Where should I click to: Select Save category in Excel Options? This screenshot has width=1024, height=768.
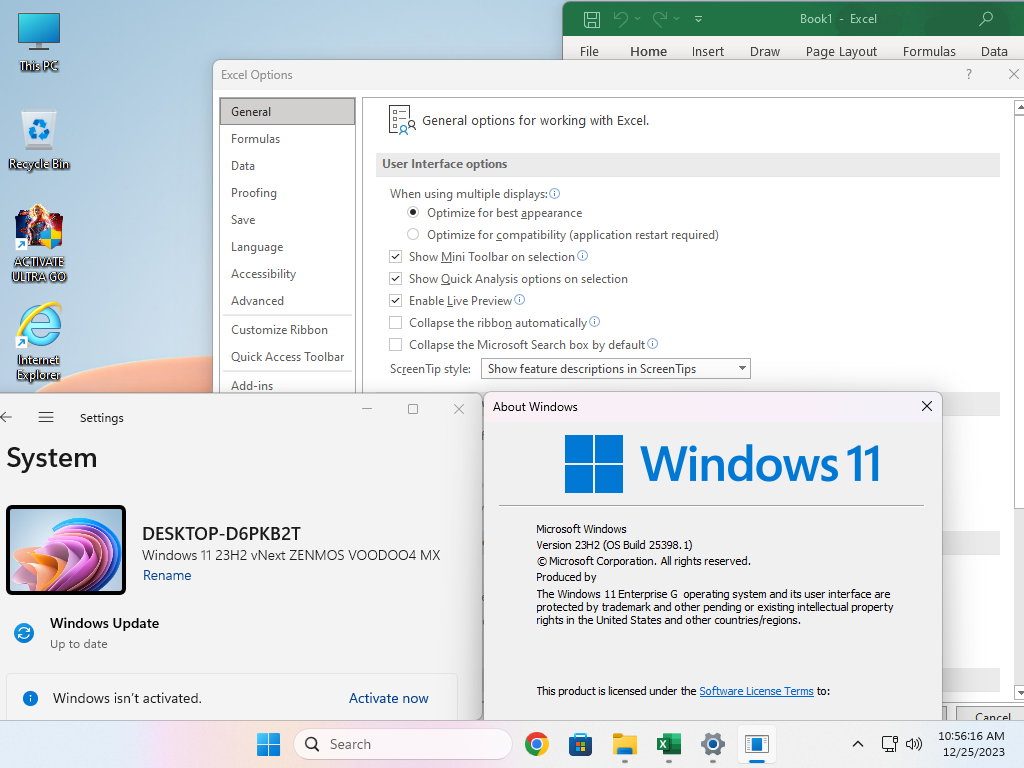[287, 220]
